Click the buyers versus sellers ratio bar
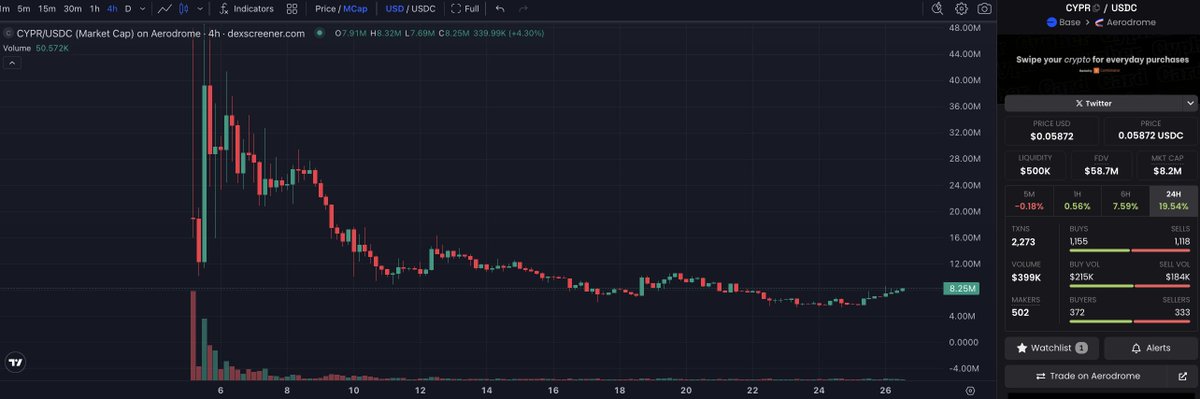1200x399 pixels. (x=1129, y=321)
